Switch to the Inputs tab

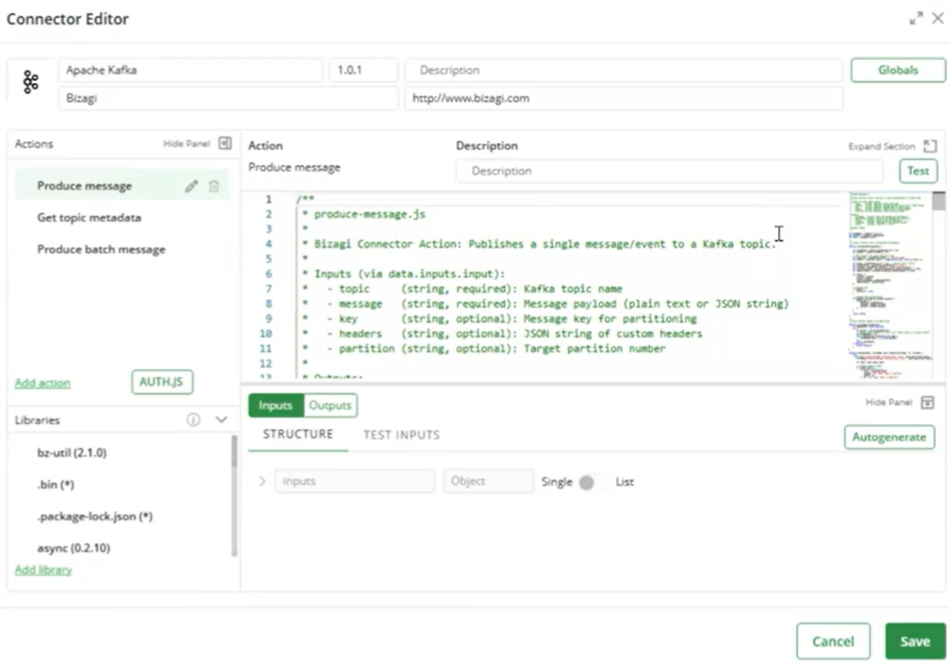click(276, 405)
